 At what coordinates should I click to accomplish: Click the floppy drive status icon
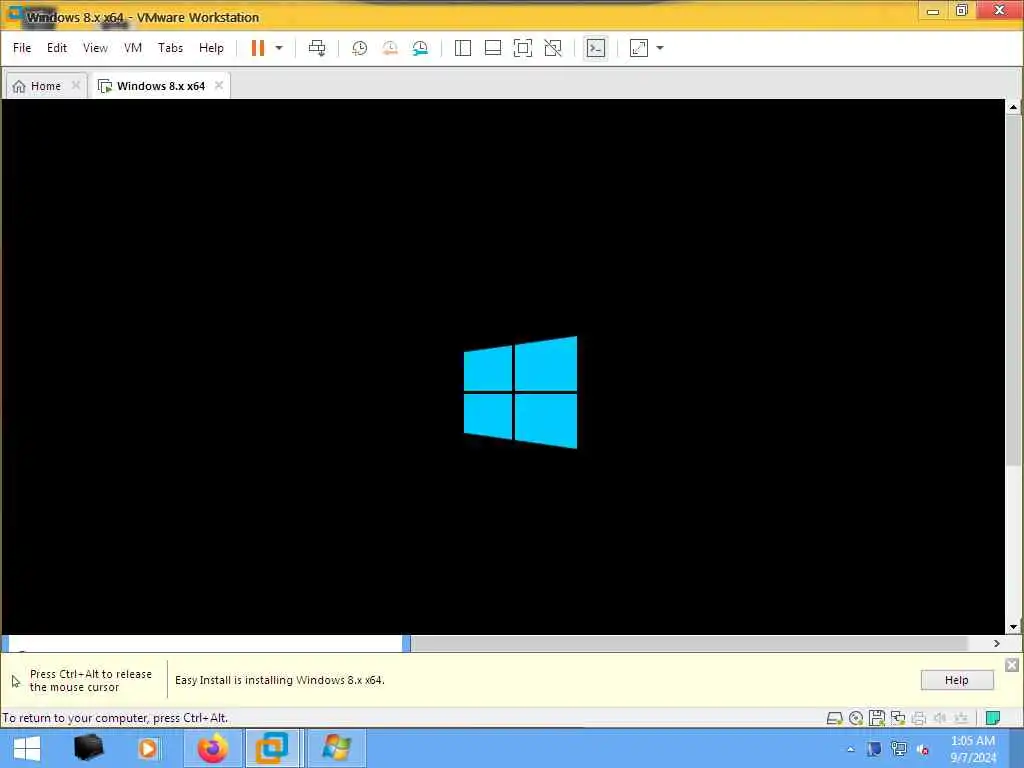coord(876,718)
